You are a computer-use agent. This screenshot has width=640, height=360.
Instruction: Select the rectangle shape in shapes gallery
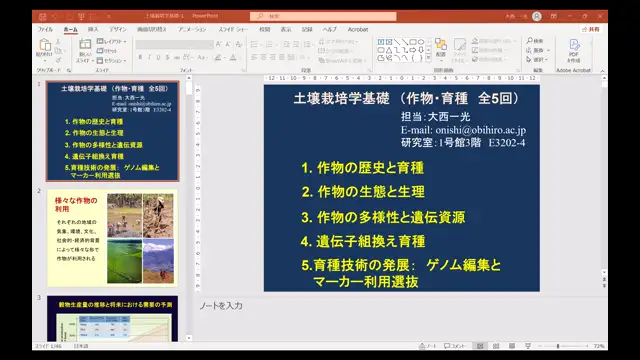413,42
